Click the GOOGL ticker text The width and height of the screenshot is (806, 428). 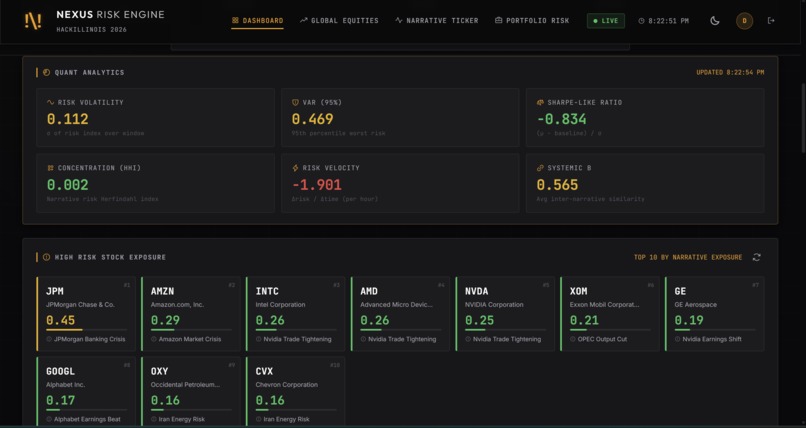tap(60, 371)
